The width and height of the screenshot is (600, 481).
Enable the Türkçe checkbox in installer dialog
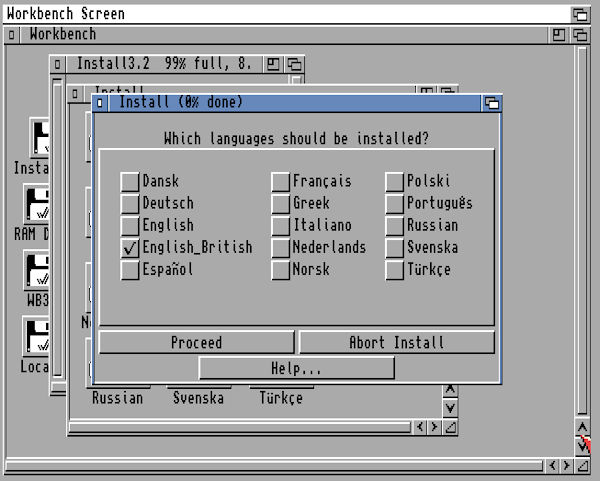click(x=395, y=270)
